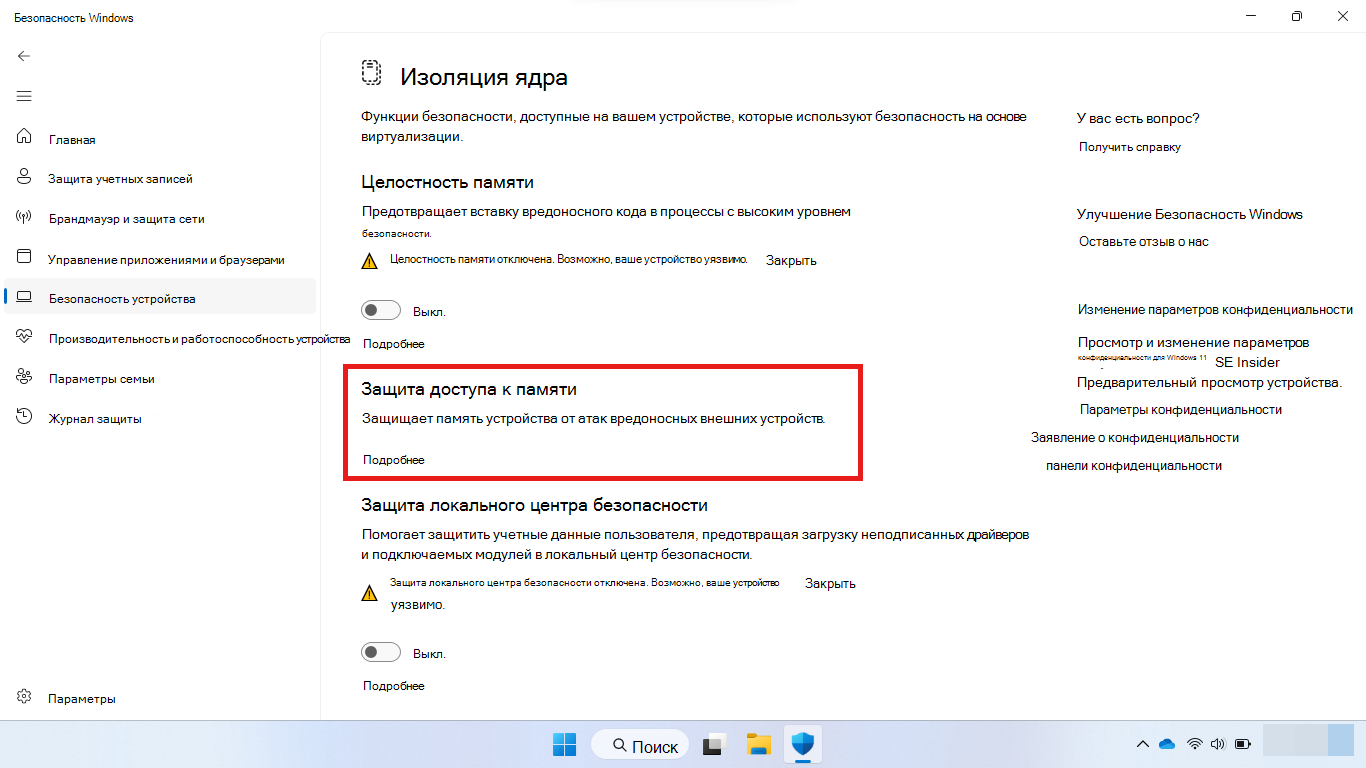
Task: Open the Заявление о конфиденциальности link
Action: click(1135, 438)
